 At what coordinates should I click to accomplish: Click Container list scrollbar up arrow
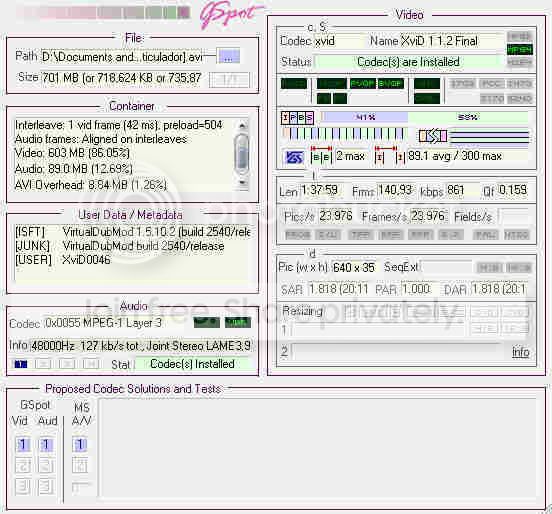[x=242, y=125]
